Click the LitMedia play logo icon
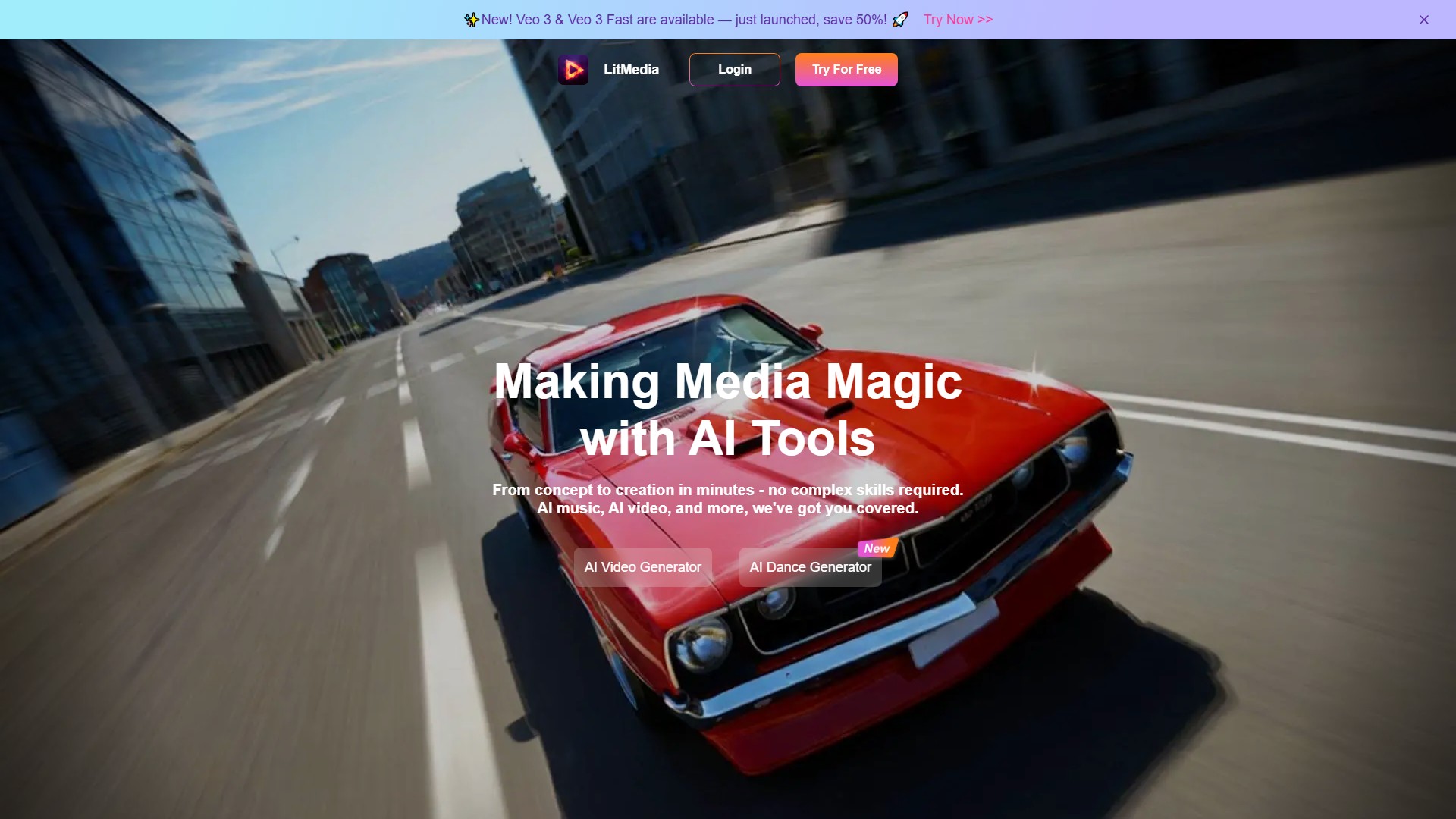Screen dimensions: 1456x819 click(x=573, y=70)
